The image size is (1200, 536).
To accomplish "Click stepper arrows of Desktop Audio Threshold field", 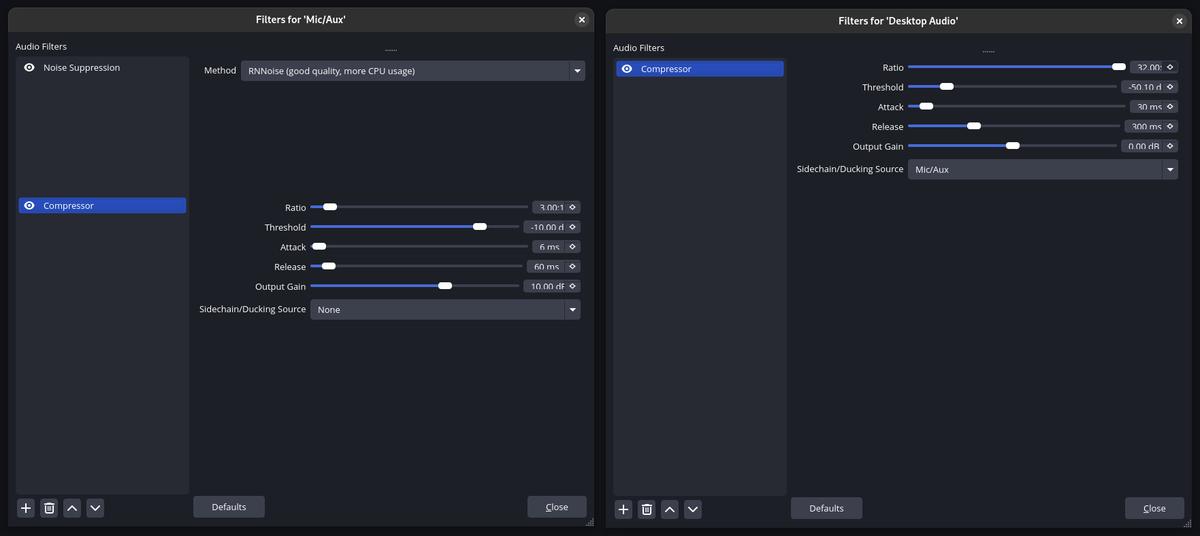I will (1171, 87).
